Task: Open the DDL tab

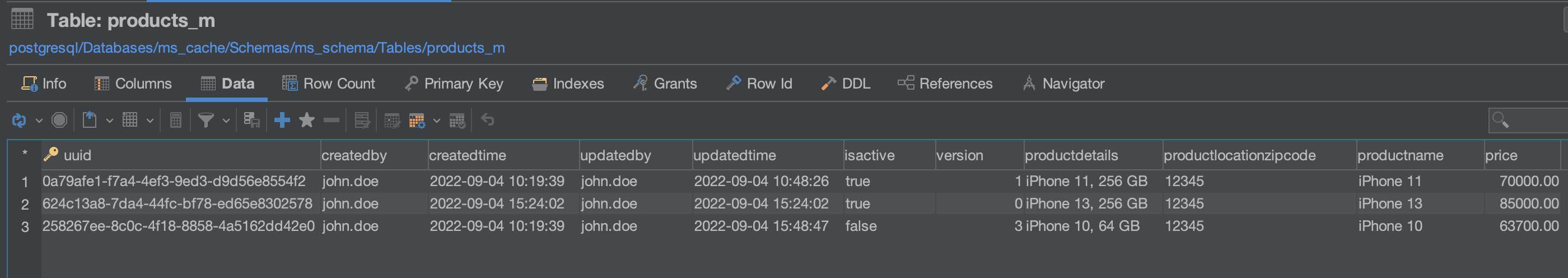Action: (846, 84)
